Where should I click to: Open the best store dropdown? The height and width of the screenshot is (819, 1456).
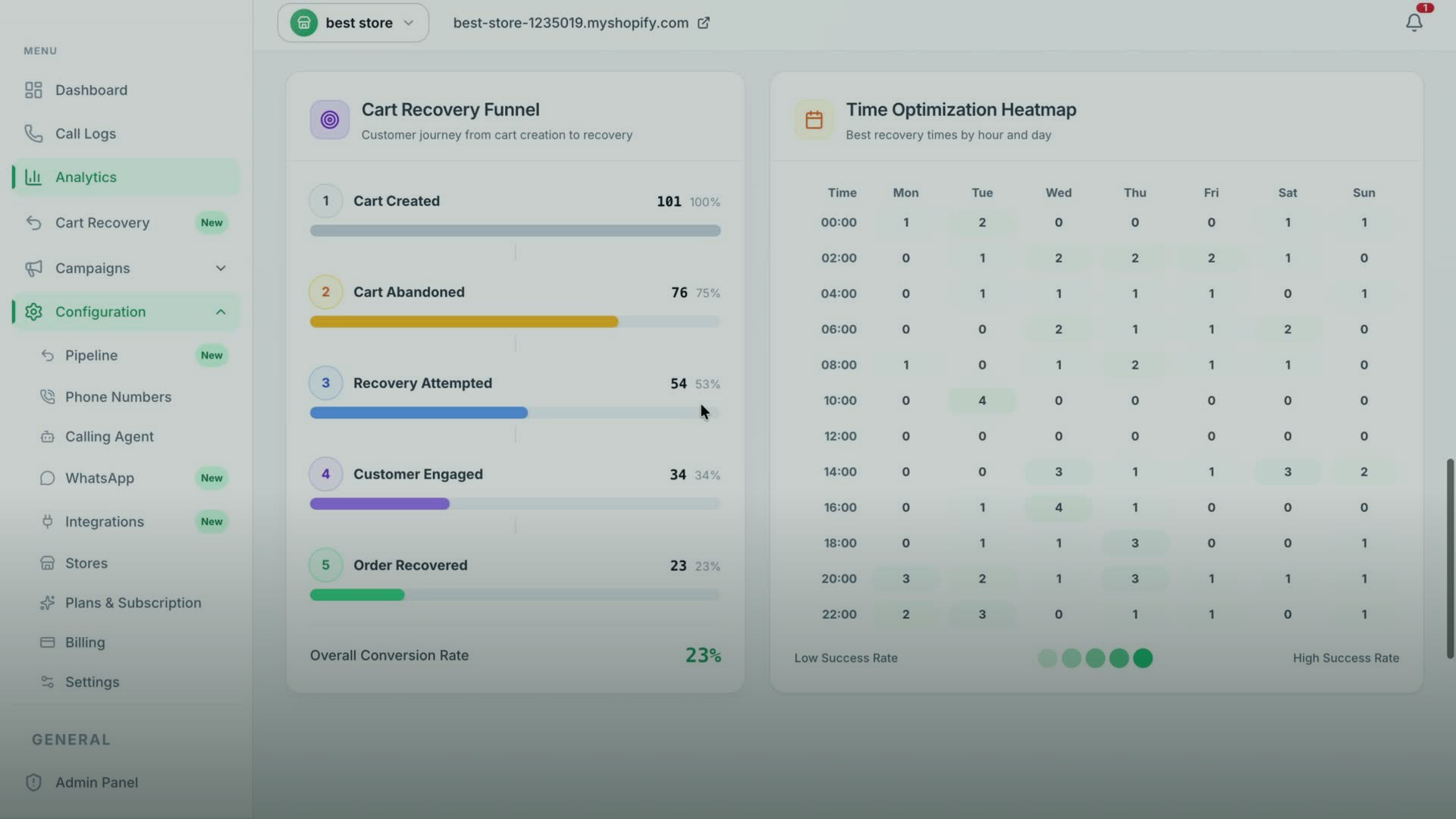(x=353, y=23)
